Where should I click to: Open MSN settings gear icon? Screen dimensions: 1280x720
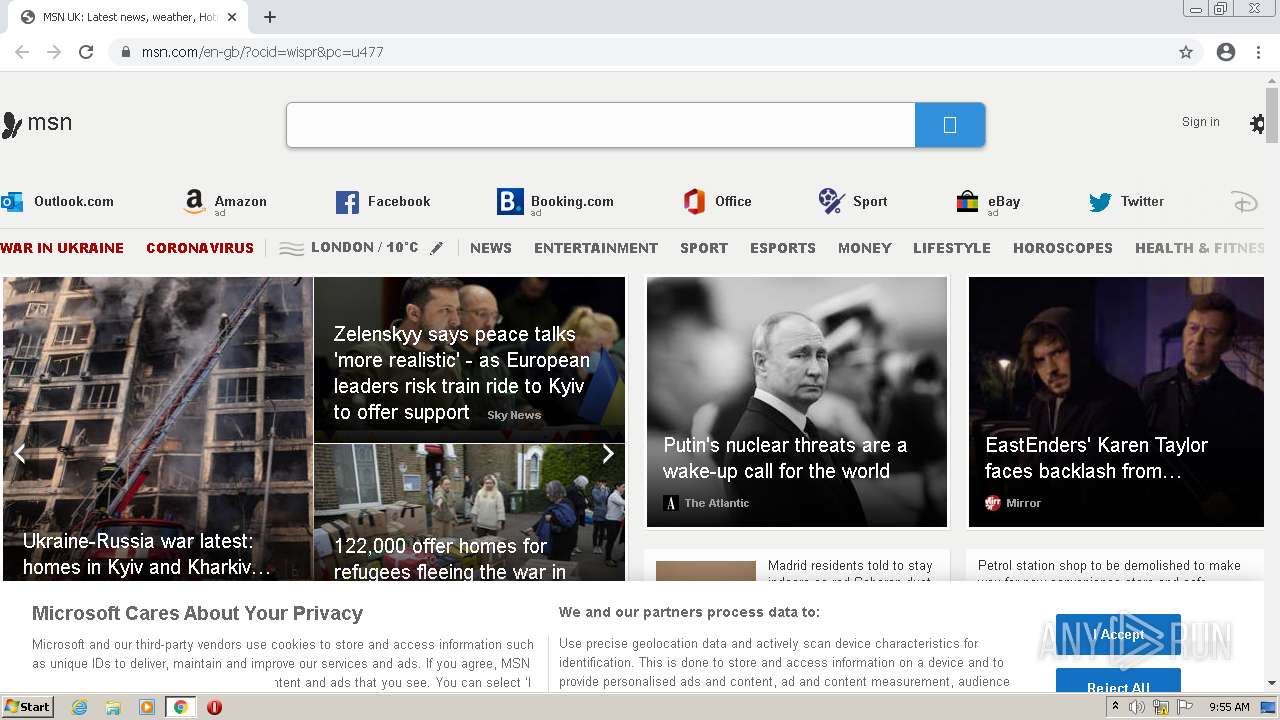click(x=1257, y=124)
